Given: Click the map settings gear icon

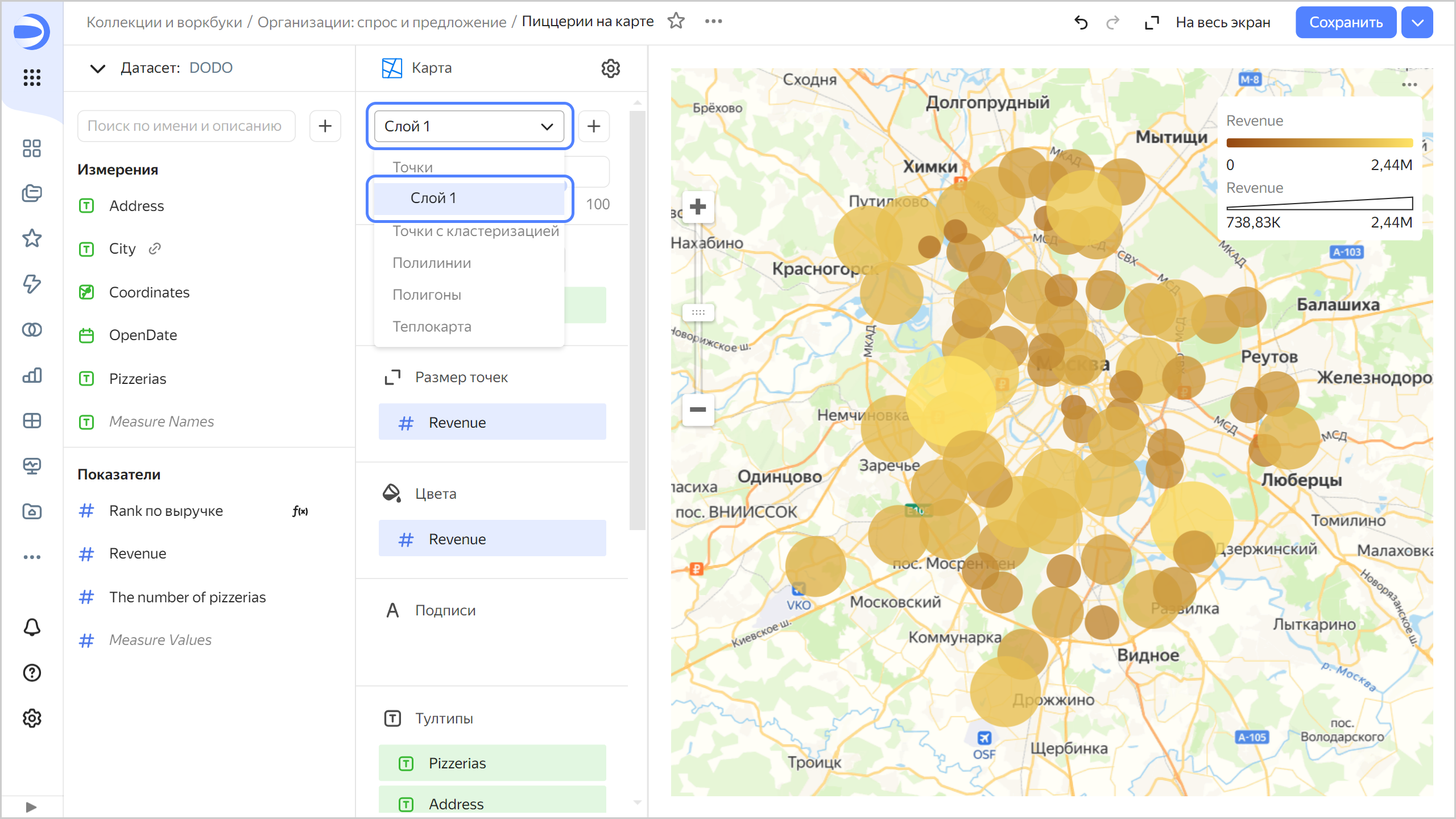Looking at the screenshot, I should pos(611,68).
